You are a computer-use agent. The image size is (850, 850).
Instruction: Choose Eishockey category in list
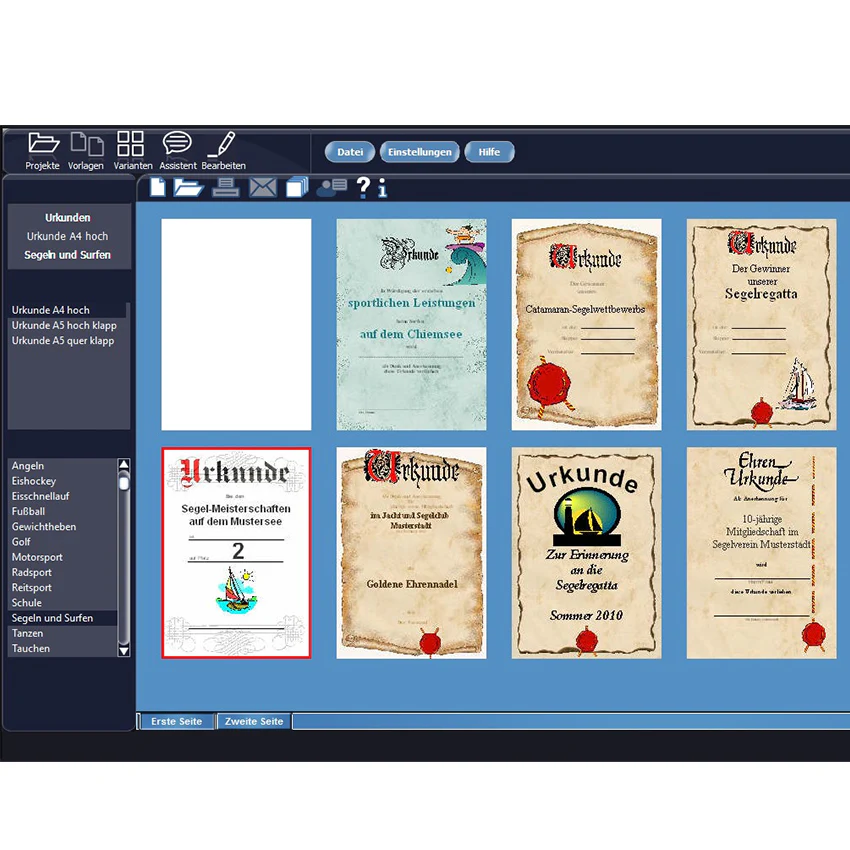pyautogui.click(x=62, y=481)
